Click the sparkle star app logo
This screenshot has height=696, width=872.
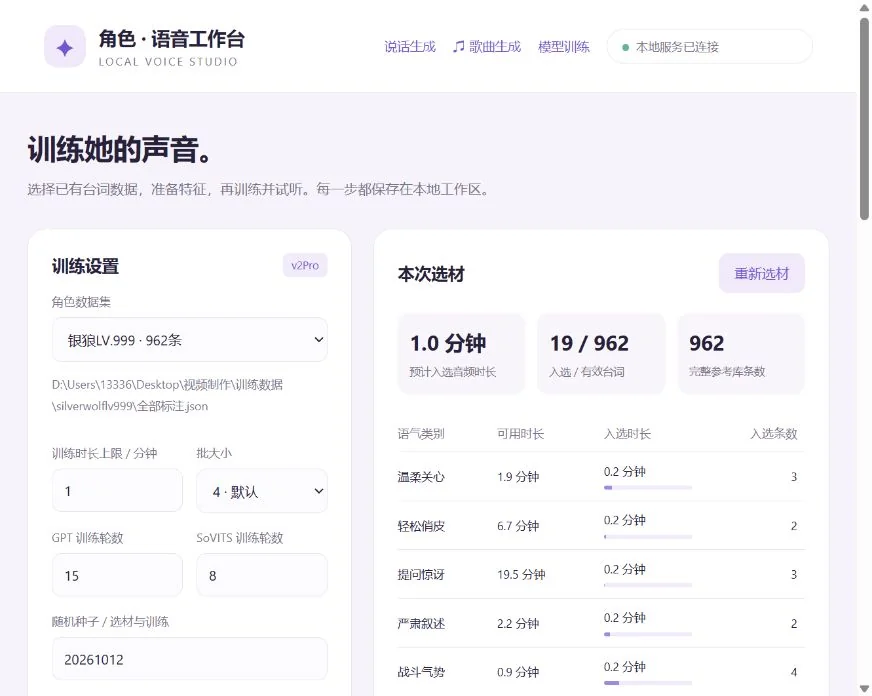[65, 47]
